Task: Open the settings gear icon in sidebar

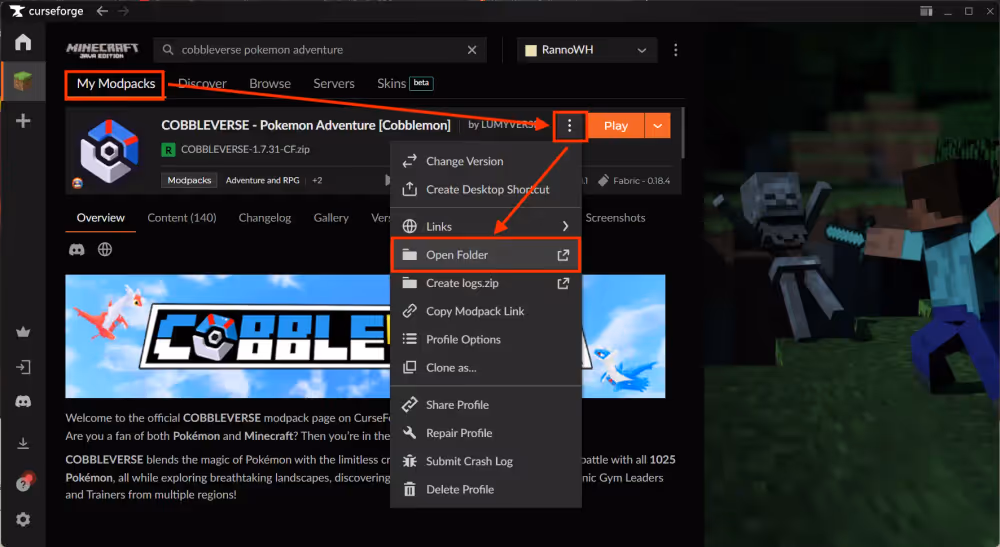Action: tap(23, 520)
